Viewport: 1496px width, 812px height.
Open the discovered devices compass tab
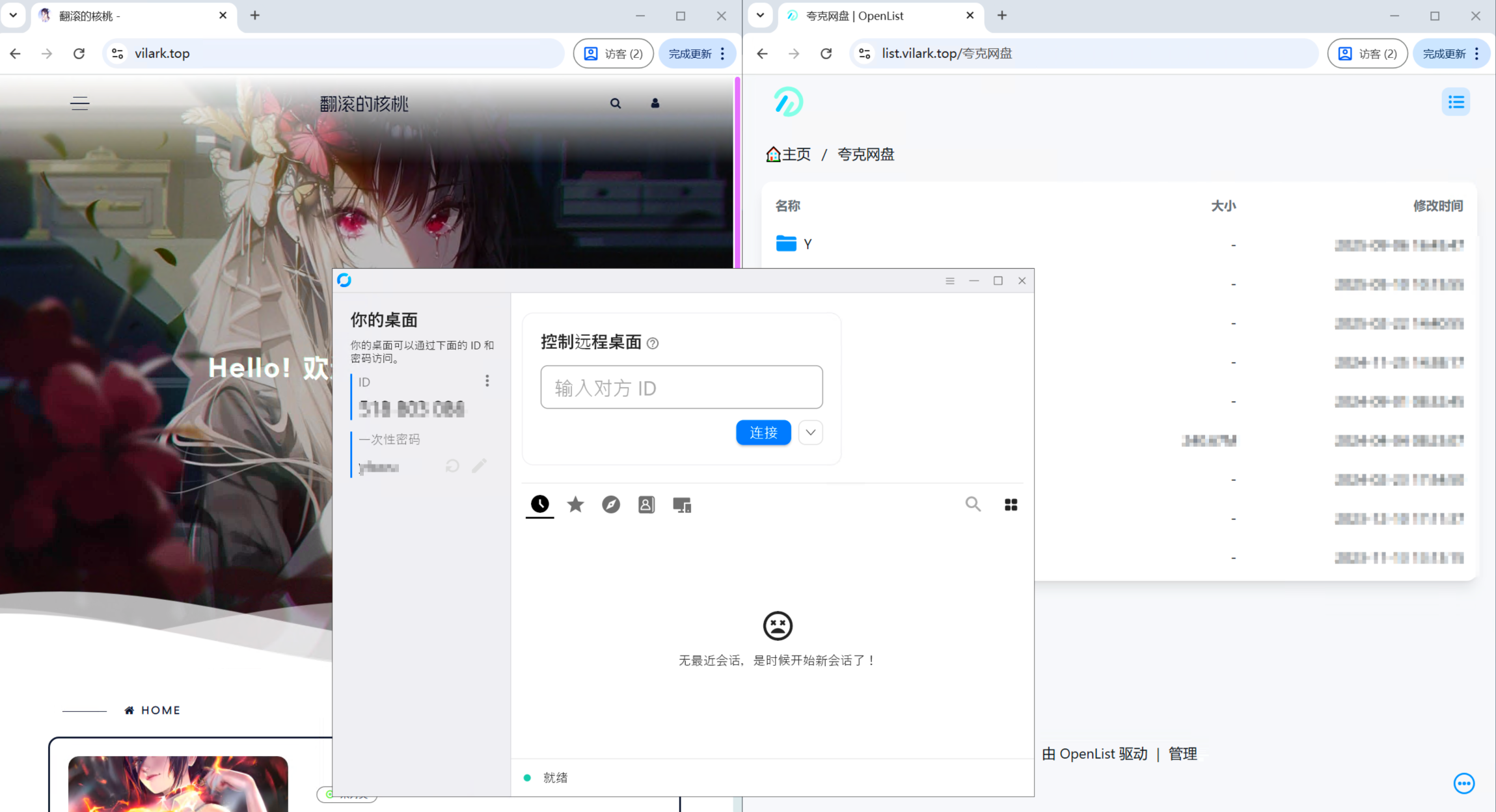click(610, 504)
